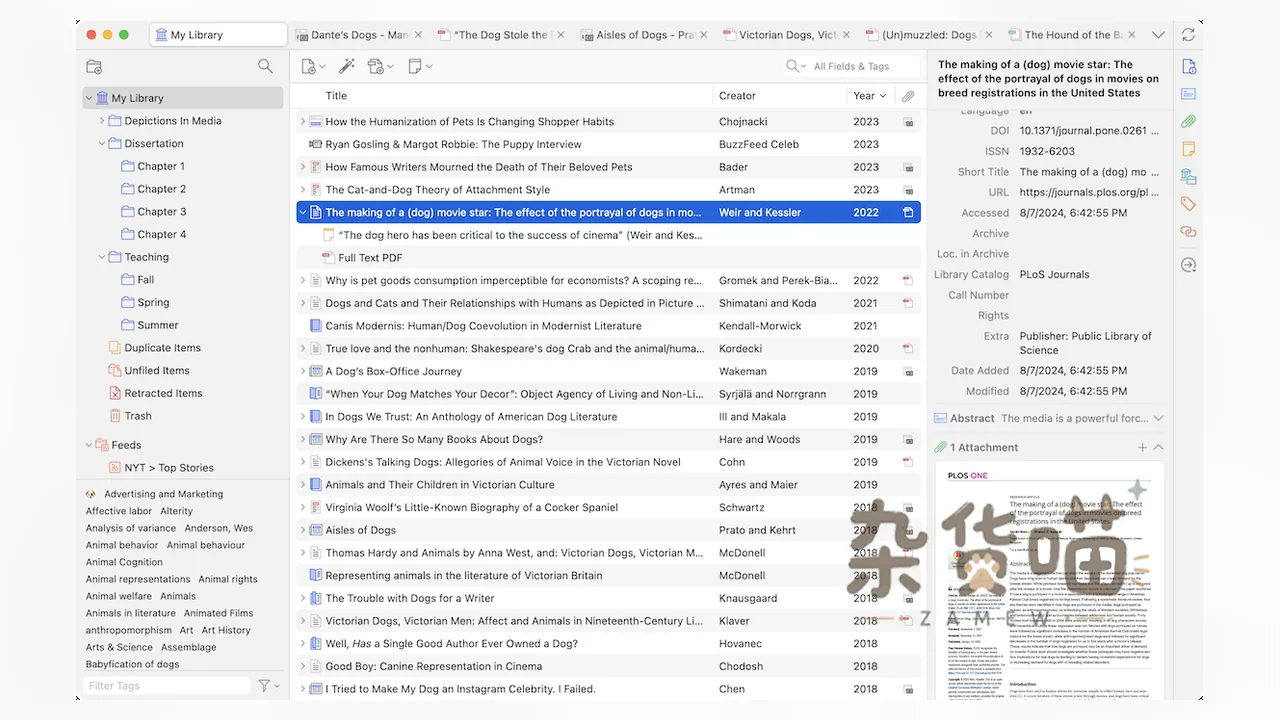Click the Filter Tags input field

tap(165, 686)
